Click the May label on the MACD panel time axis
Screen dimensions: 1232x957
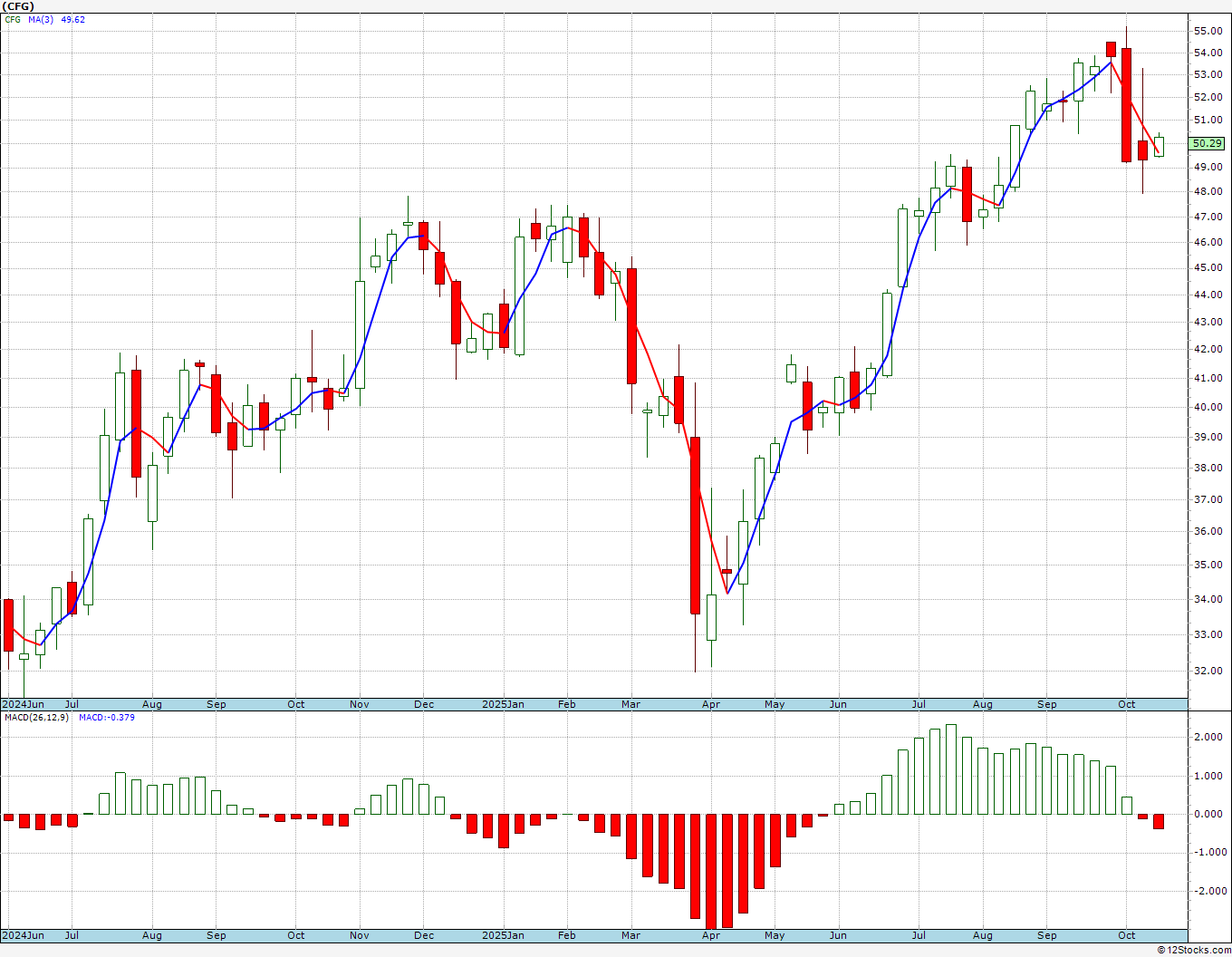tap(775, 935)
